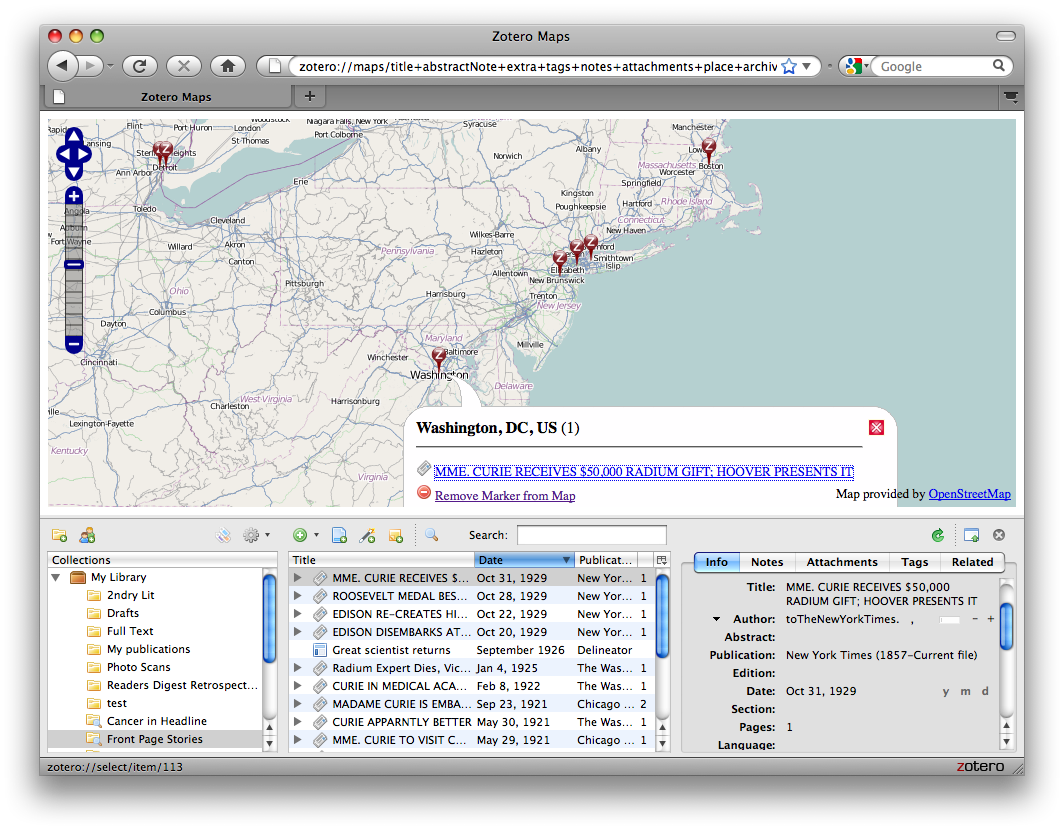This screenshot has width=1064, height=830.
Task: Click the green sync refresh icon
Action: click(x=937, y=535)
